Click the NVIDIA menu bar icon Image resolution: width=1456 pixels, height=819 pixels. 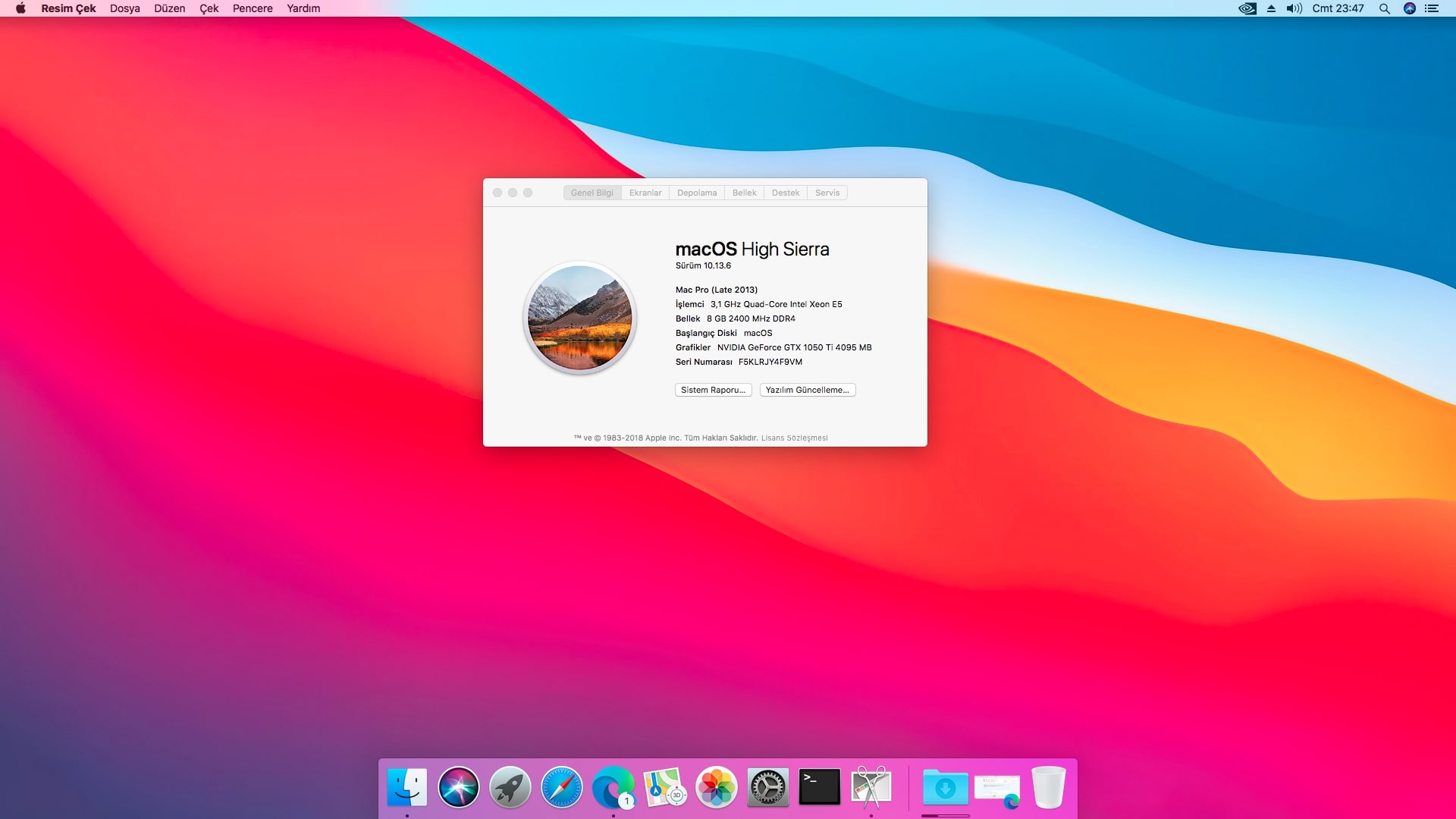click(x=1247, y=8)
